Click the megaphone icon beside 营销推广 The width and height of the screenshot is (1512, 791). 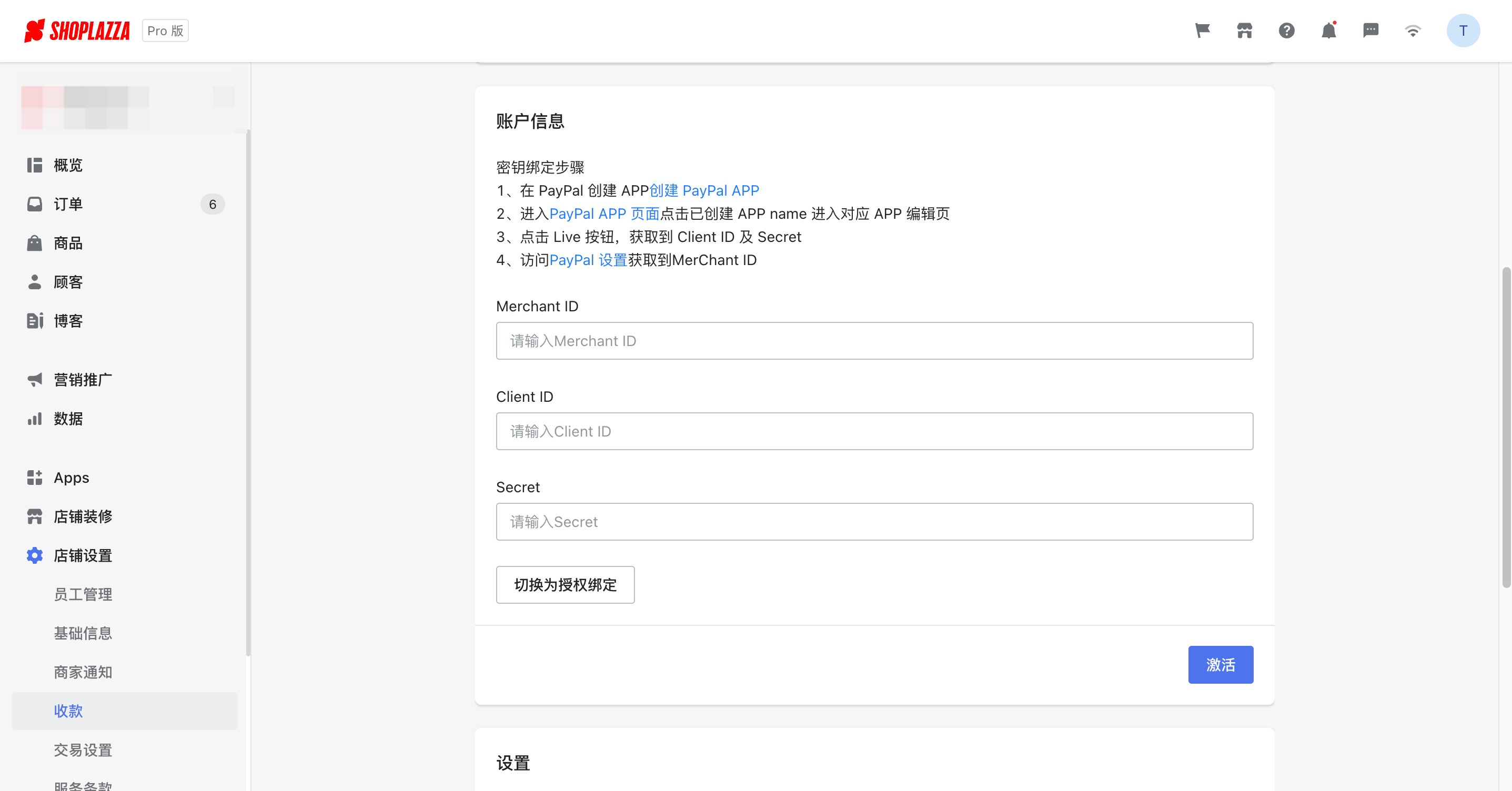(35, 380)
